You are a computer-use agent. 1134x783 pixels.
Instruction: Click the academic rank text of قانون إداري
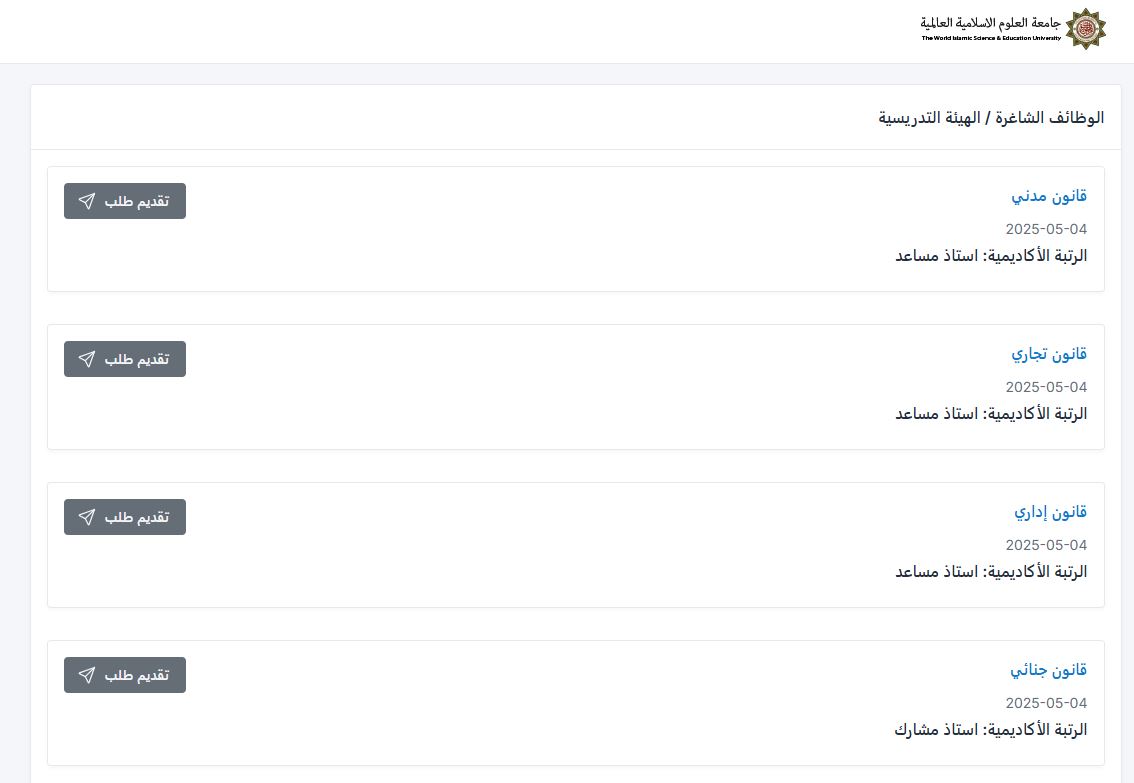tap(990, 572)
